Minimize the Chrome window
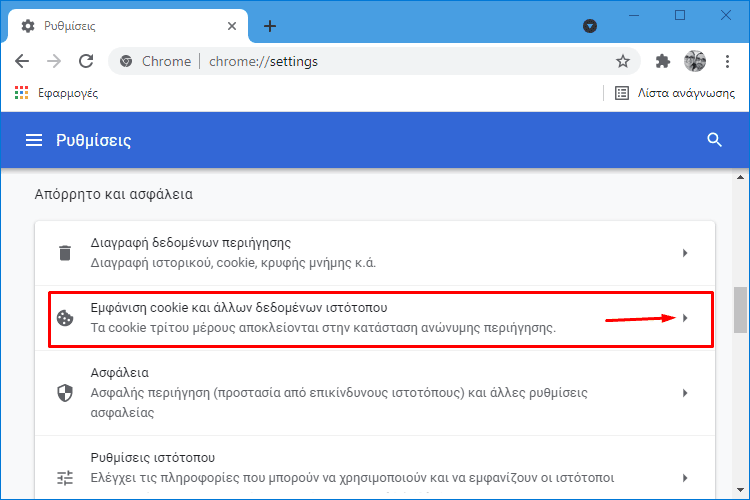Screen dimensions: 750x500 (634, 15)
